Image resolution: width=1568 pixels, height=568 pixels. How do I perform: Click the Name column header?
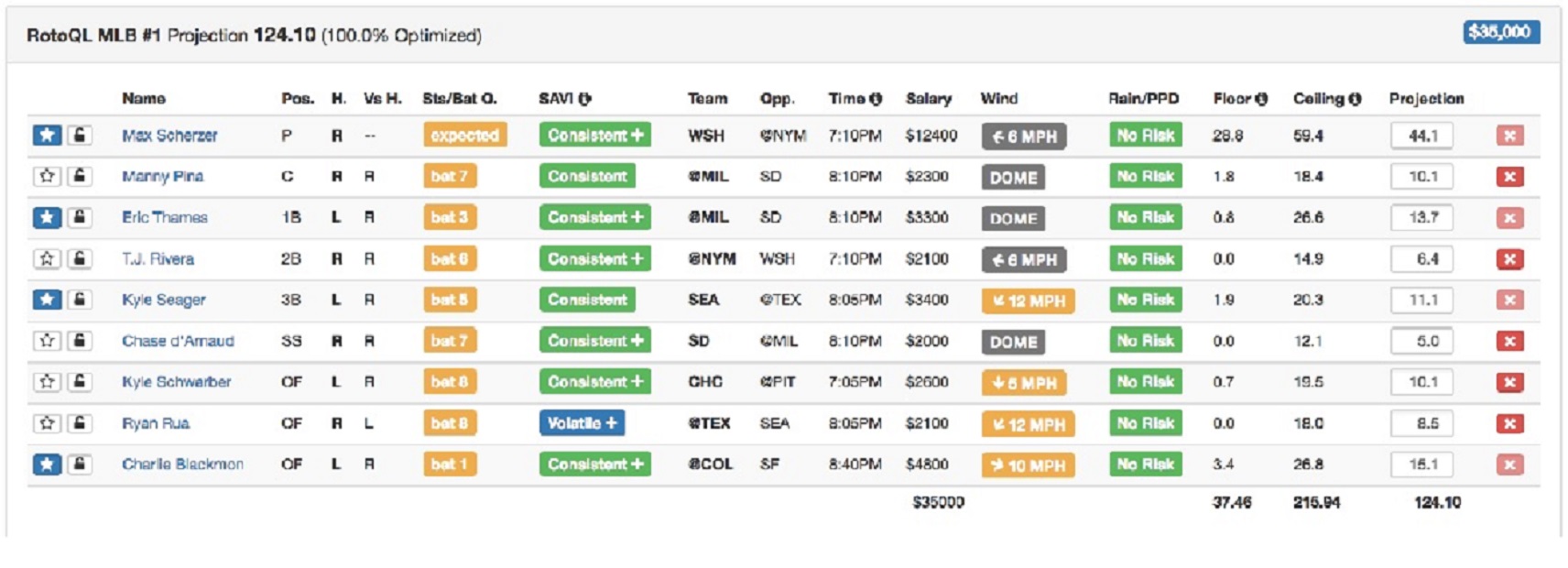144,99
